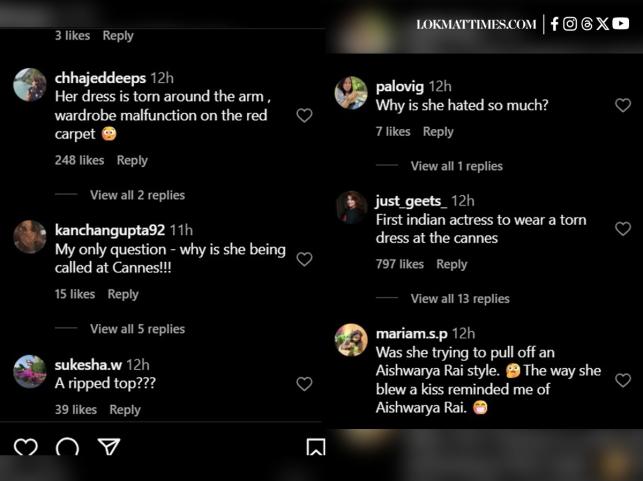Like just_geets_ comment with heart

(x=623, y=229)
